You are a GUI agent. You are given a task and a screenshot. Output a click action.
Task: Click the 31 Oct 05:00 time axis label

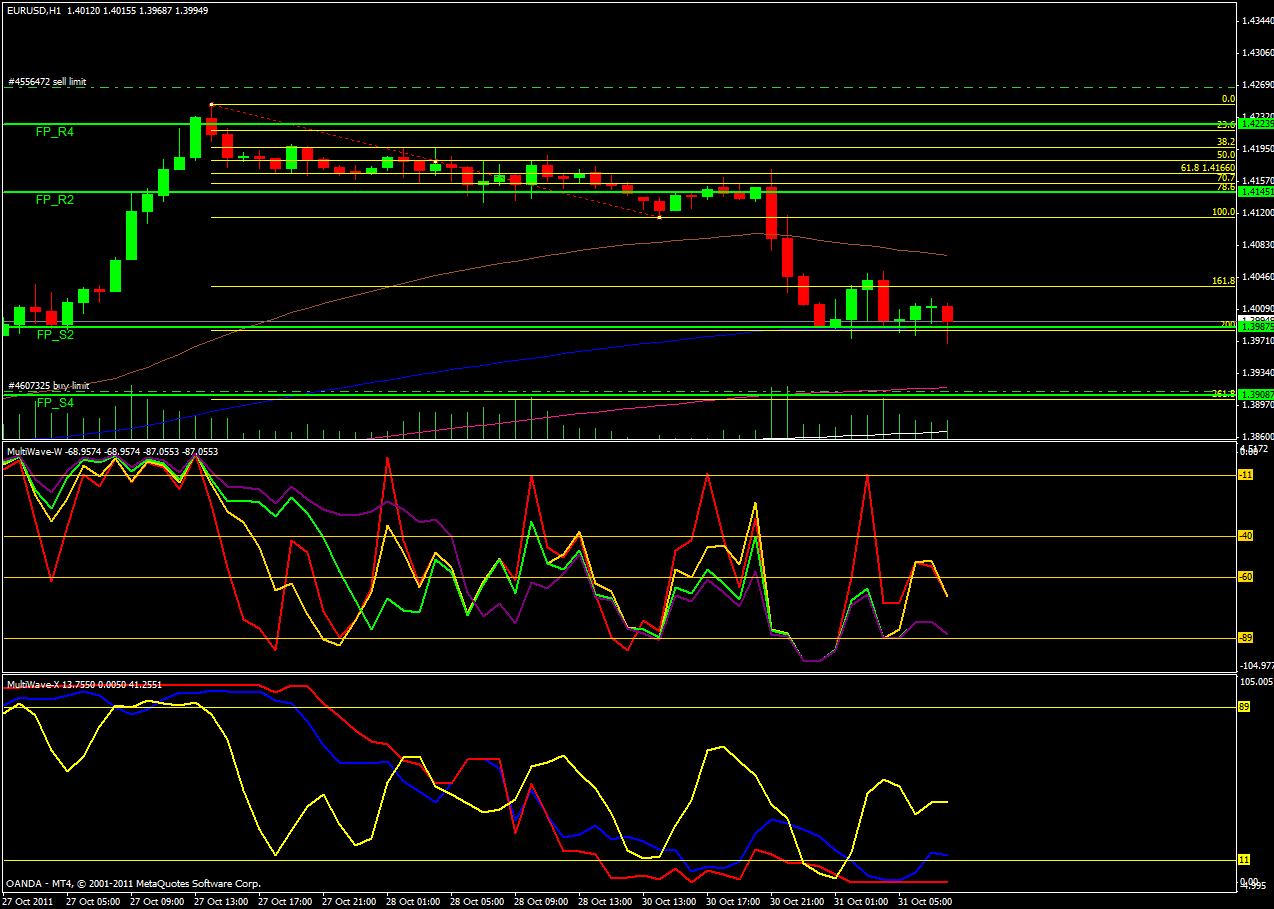pyautogui.click(x=927, y=901)
